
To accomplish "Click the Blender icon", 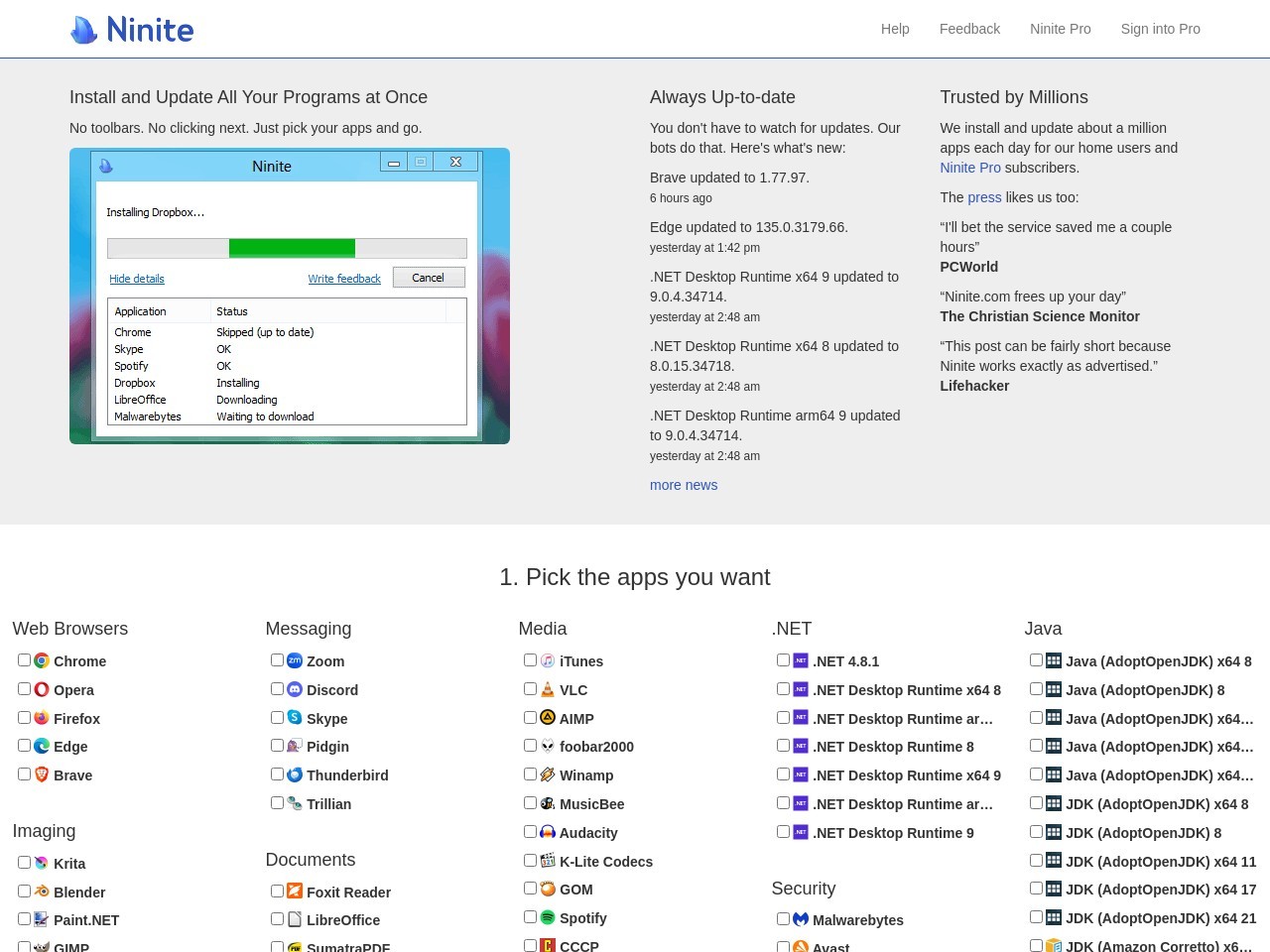I will (42, 892).
